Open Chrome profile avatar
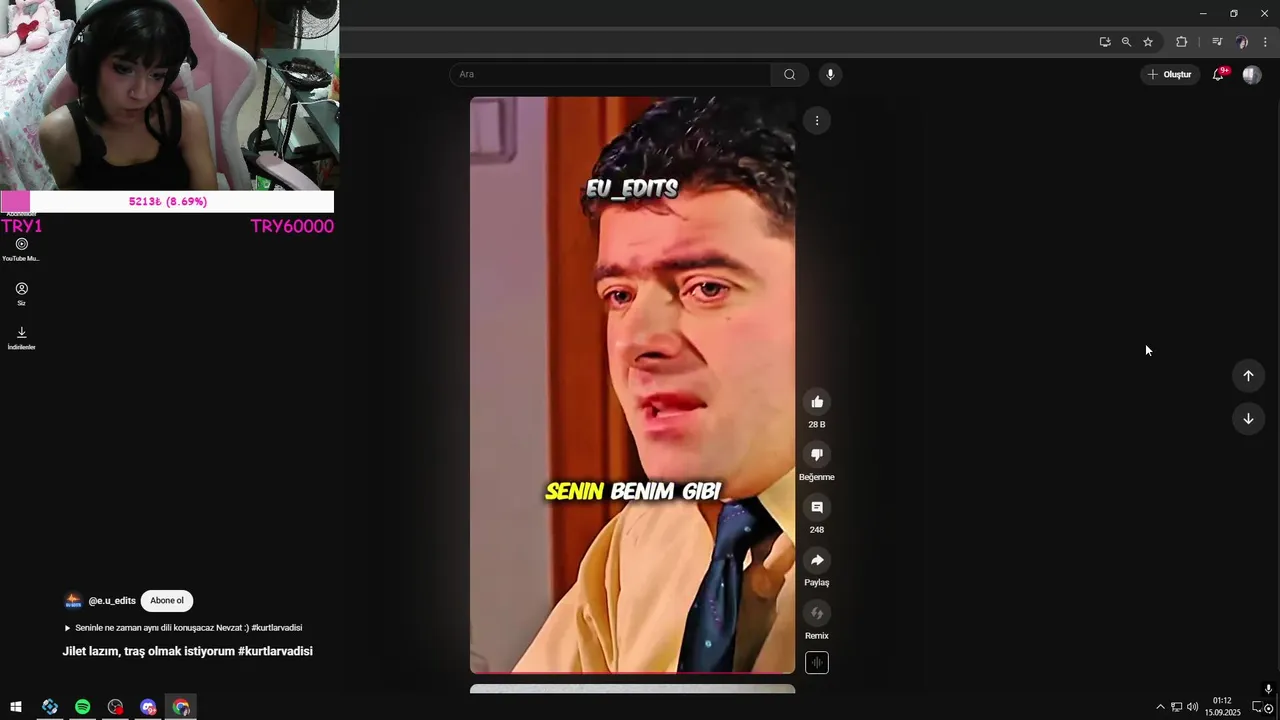 point(1242,42)
